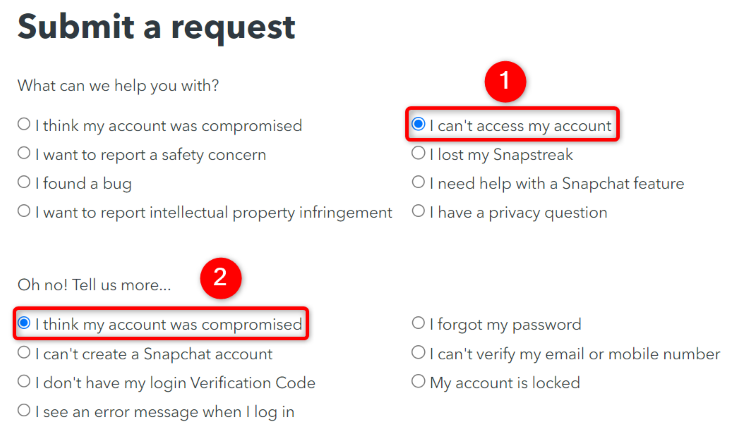The width and height of the screenshot is (730, 427).
Task: Choose "I can't verify my email or mobile number"
Action: 419,353
